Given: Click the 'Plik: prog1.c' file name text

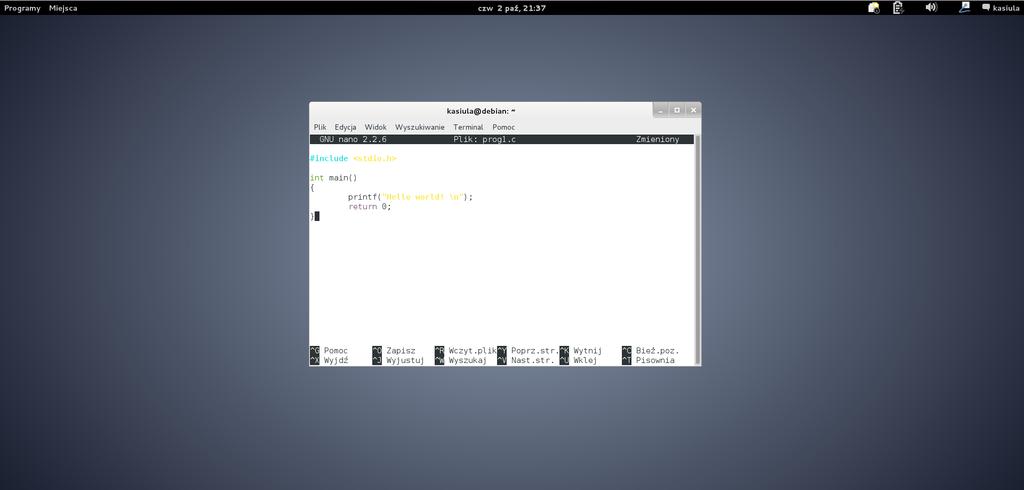Looking at the screenshot, I should tap(485, 139).
